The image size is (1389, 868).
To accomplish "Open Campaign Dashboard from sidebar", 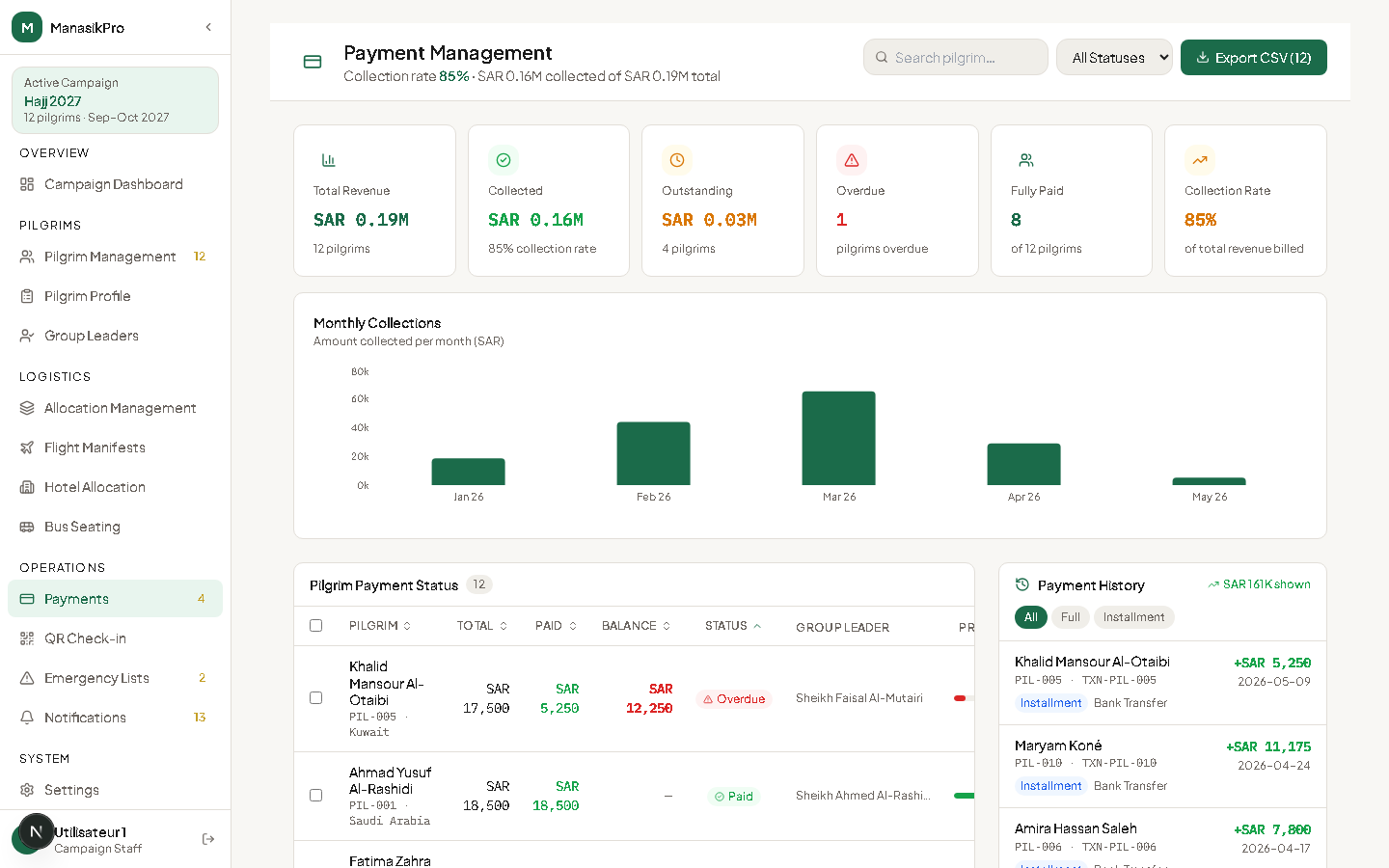I will click(115, 184).
